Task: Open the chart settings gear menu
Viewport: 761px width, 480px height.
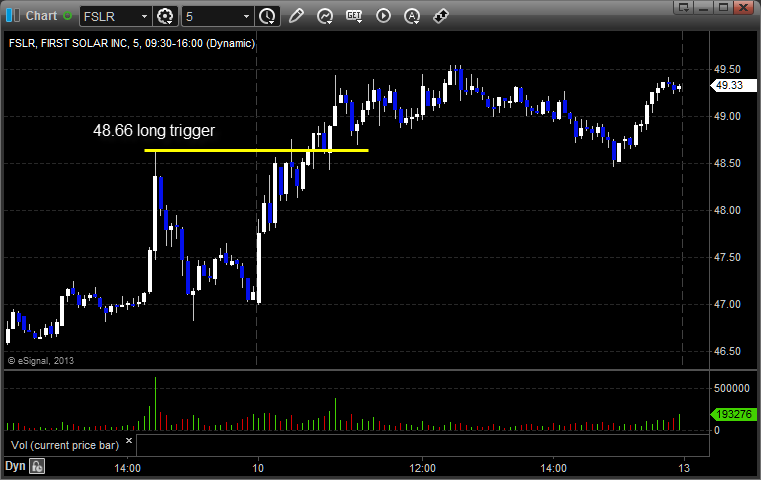Action: [165, 16]
